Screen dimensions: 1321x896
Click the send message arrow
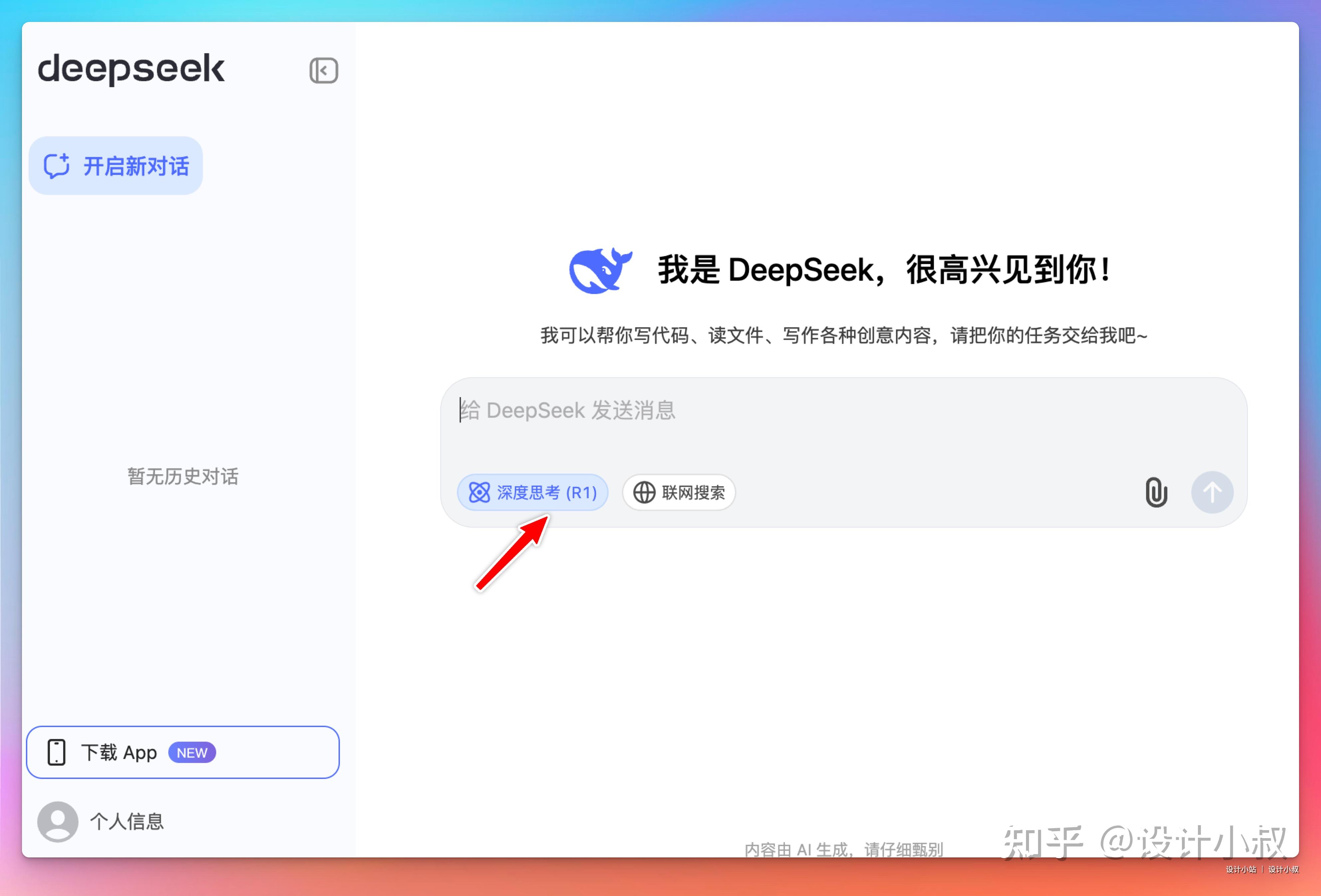tap(1213, 492)
